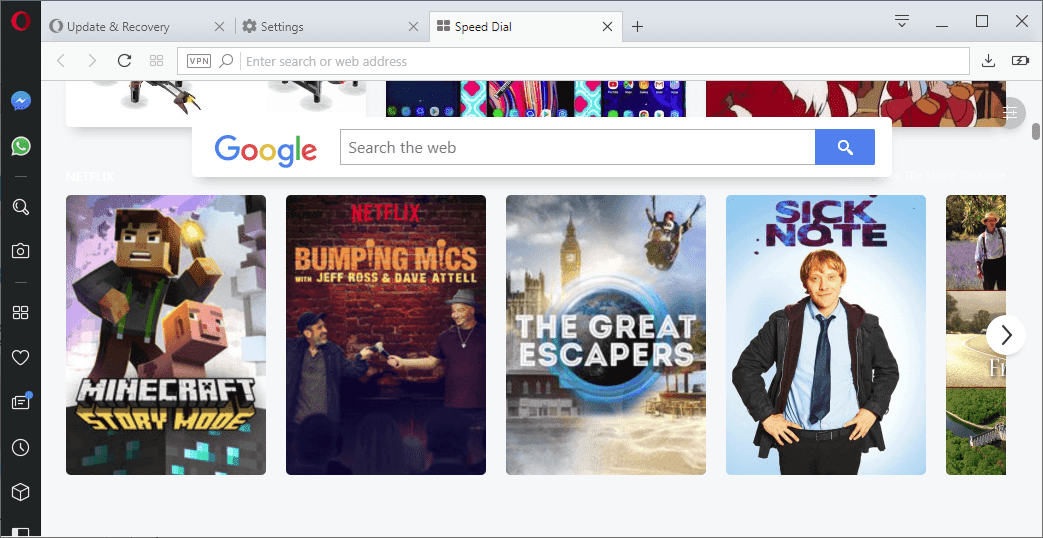Image resolution: width=1043 pixels, height=538 pixels.
Task: Click the NETFLIX section label
Action: [90, 176]
